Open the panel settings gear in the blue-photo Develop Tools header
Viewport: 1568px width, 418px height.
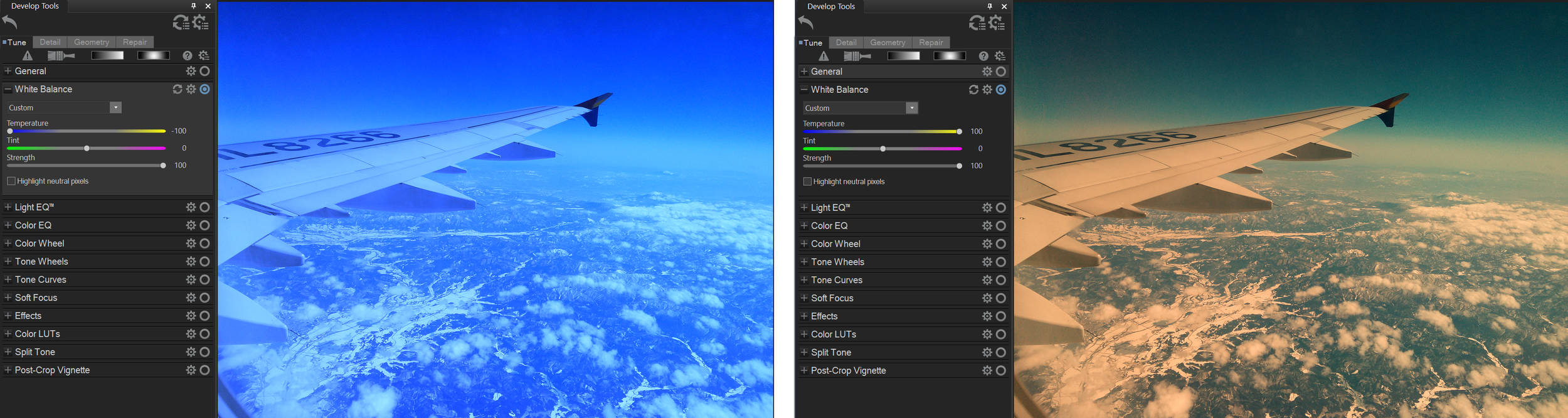point(201,23)
